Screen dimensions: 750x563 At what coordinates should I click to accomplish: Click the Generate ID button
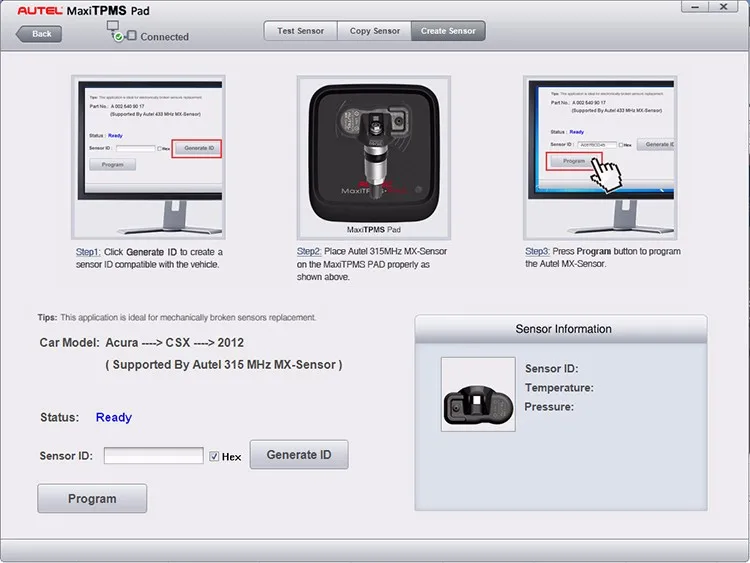299,454
